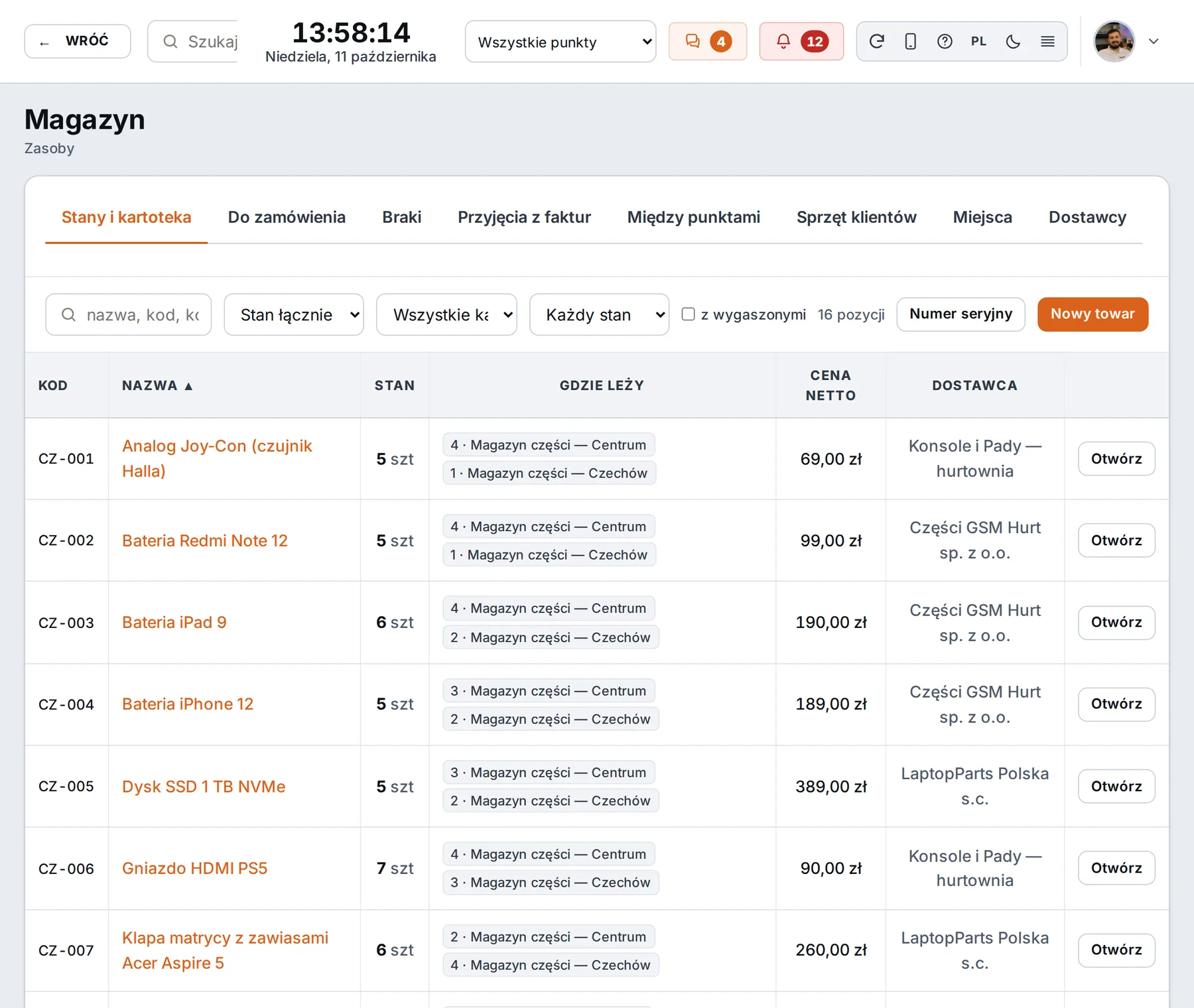This screenshot has width=1194, height=1008.
Task: Click the mobile phone view icon
Action: pos(911,41)
